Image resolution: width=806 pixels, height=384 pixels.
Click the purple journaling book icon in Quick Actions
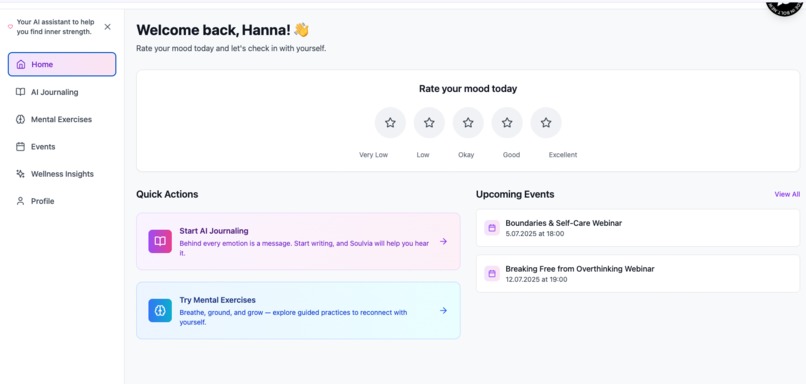point(160,242)
